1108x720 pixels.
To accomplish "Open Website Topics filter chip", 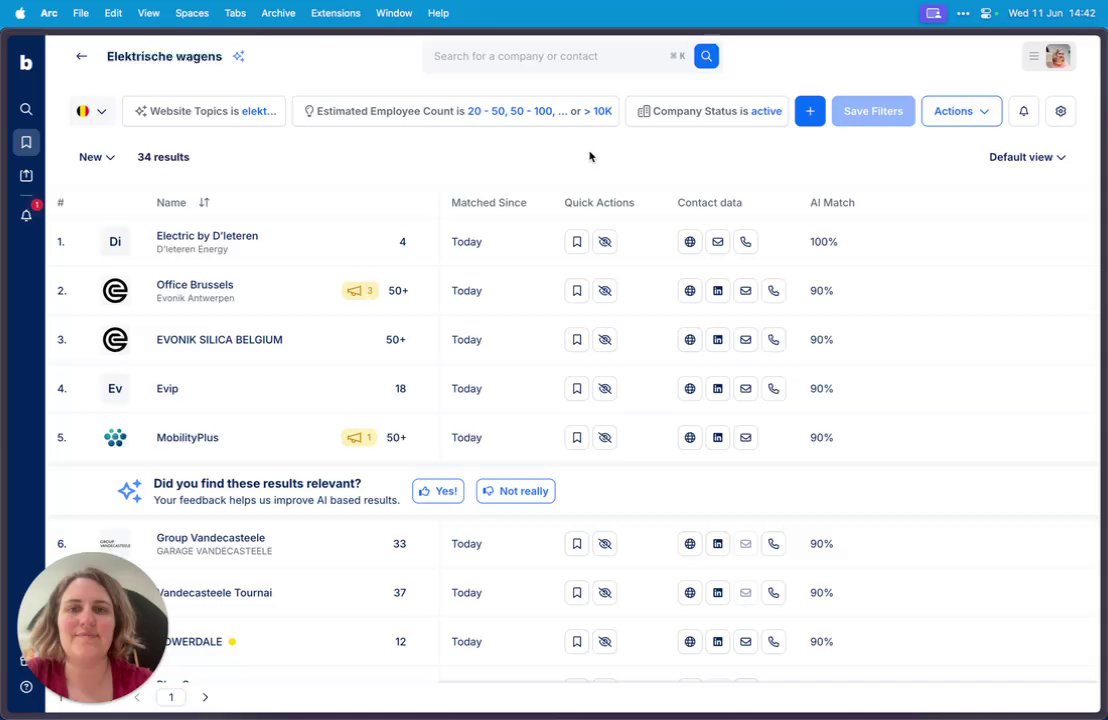I will point(204,111).
